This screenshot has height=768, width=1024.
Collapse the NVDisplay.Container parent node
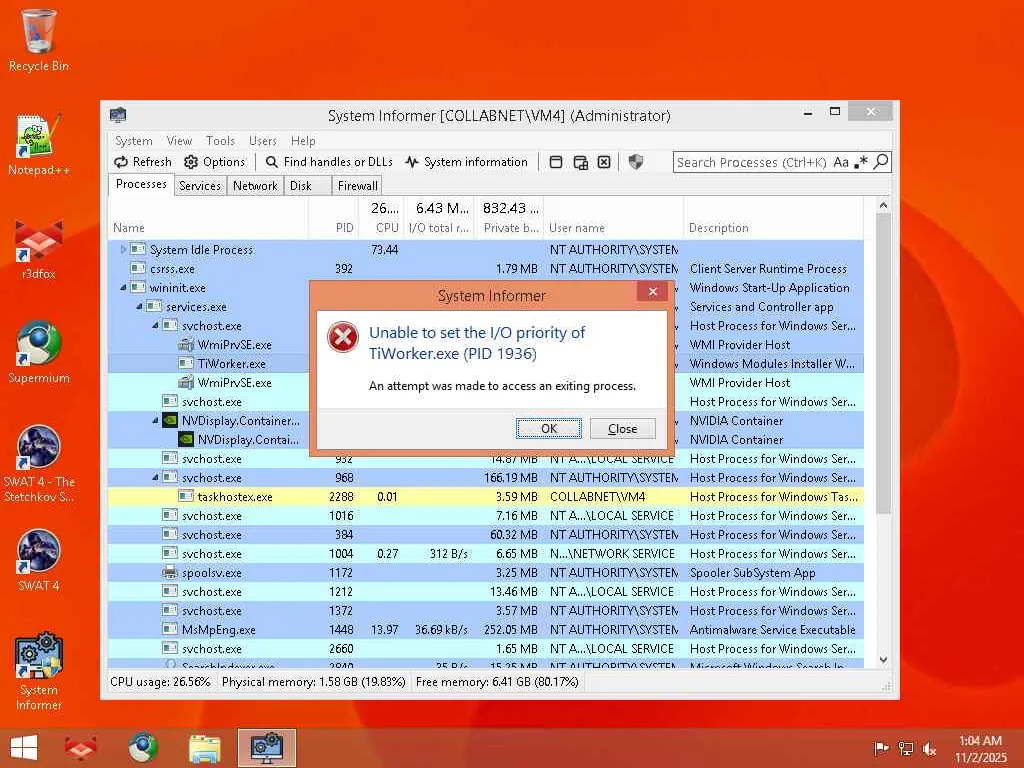coord(155,421)
